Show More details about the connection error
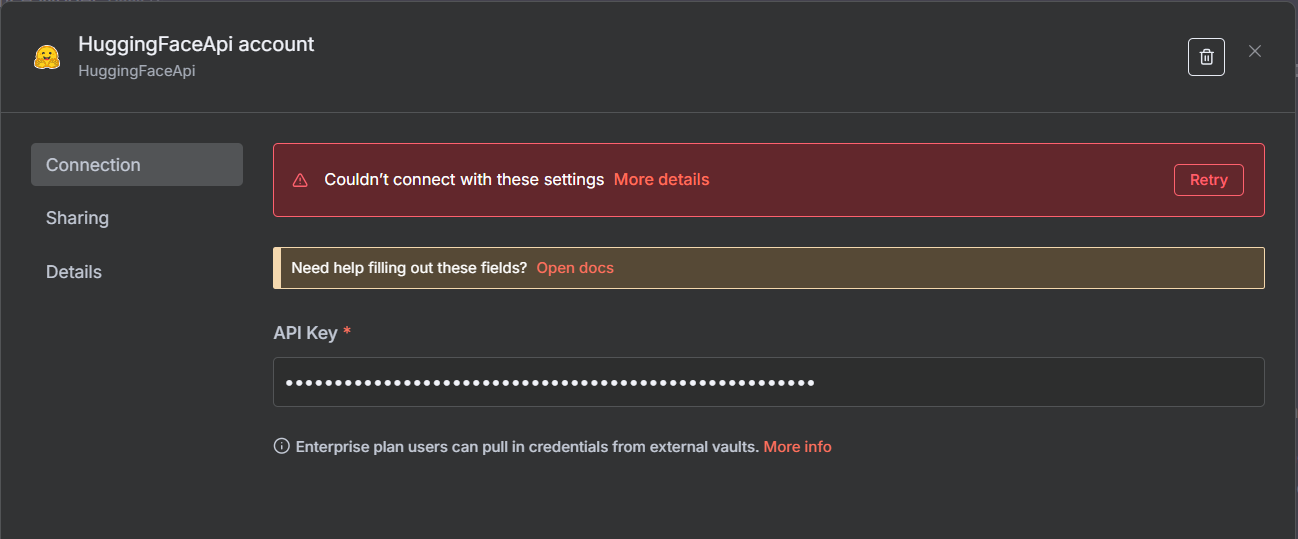1298x539 pixels. tap(661, 180)
